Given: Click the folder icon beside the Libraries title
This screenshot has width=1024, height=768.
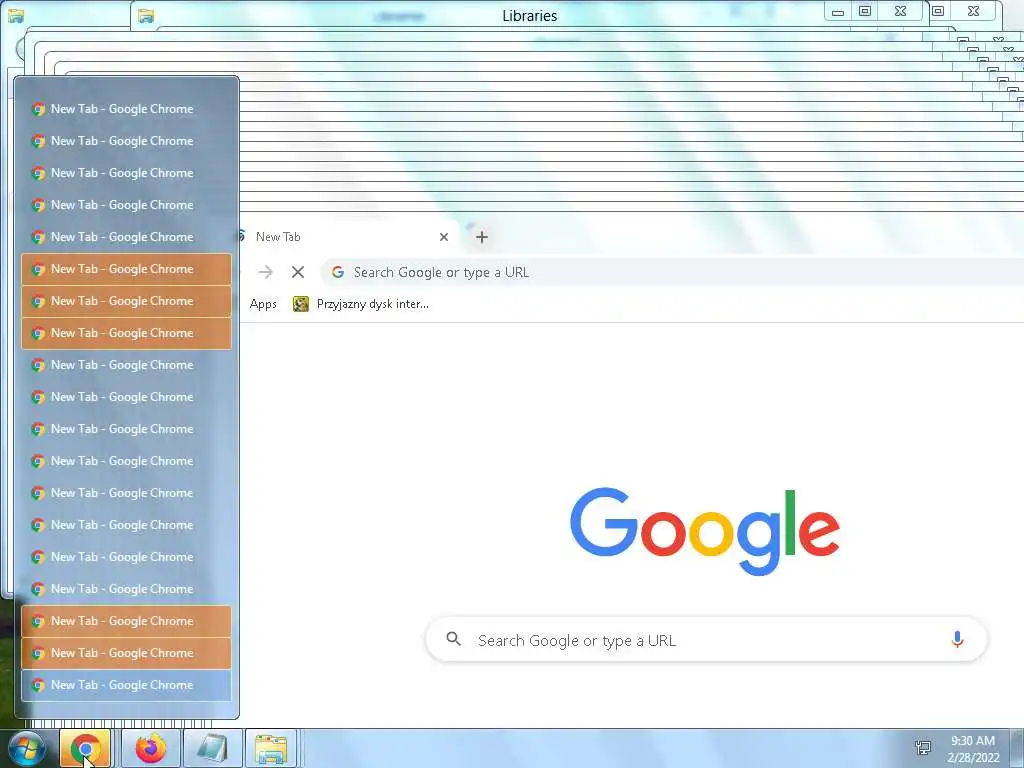Looking at the screenshot, I should point(146,15).
